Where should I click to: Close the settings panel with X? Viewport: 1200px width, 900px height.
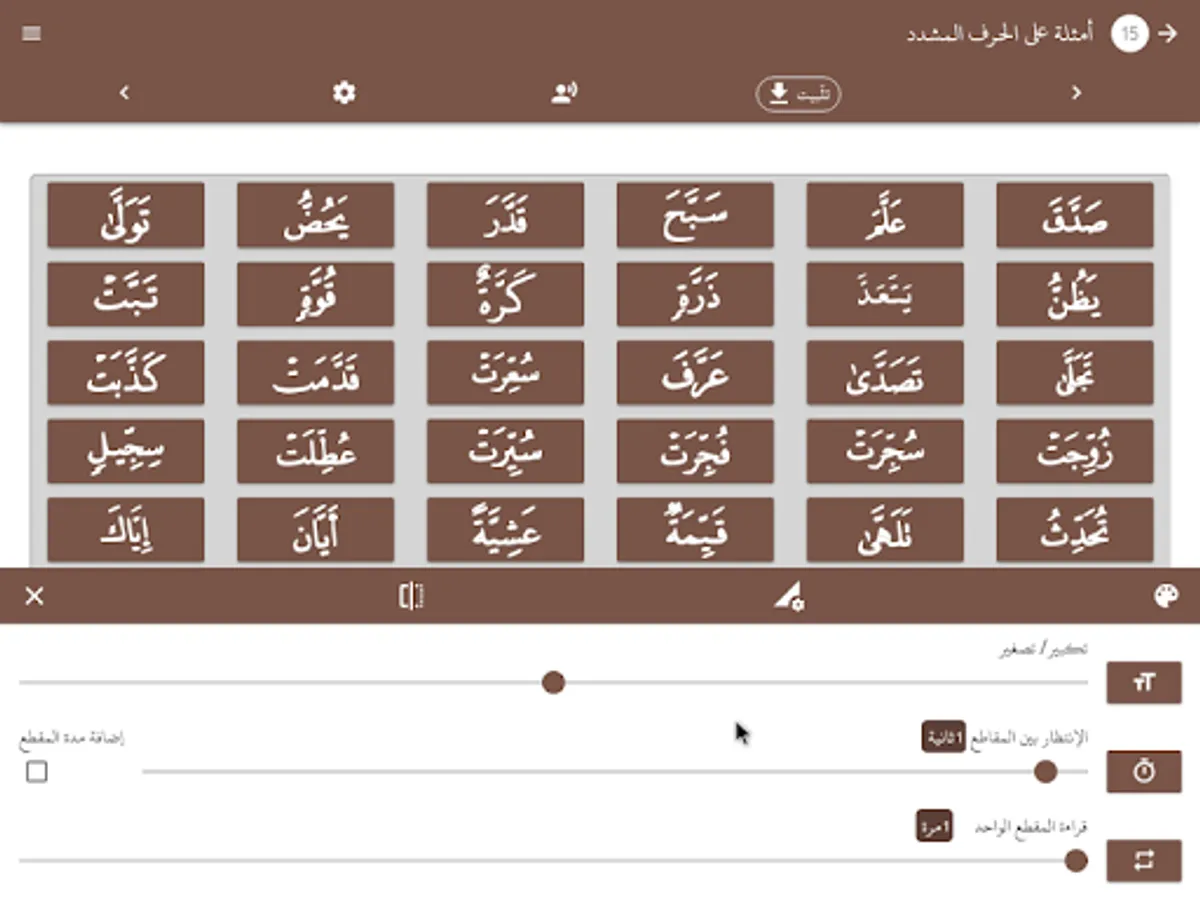pos(34,597)
